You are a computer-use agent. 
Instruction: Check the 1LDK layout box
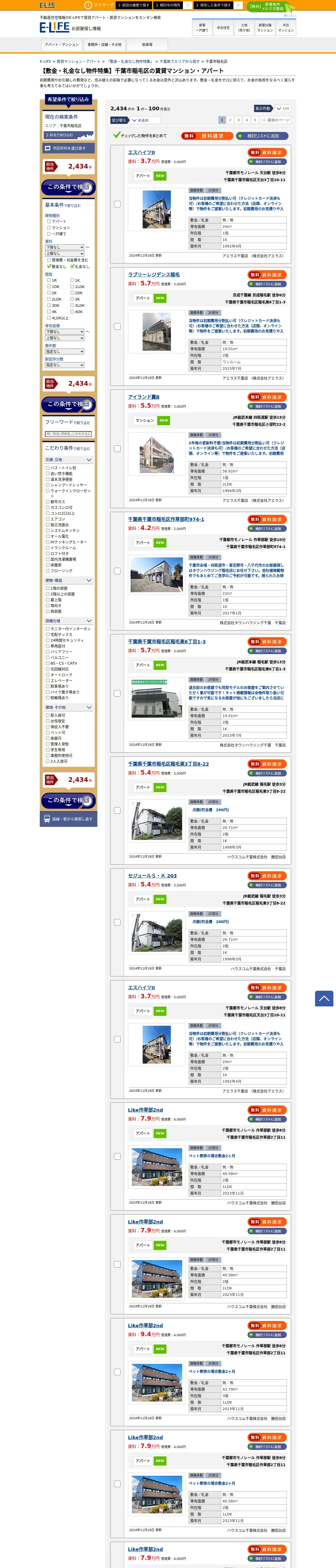pos(72,287)
